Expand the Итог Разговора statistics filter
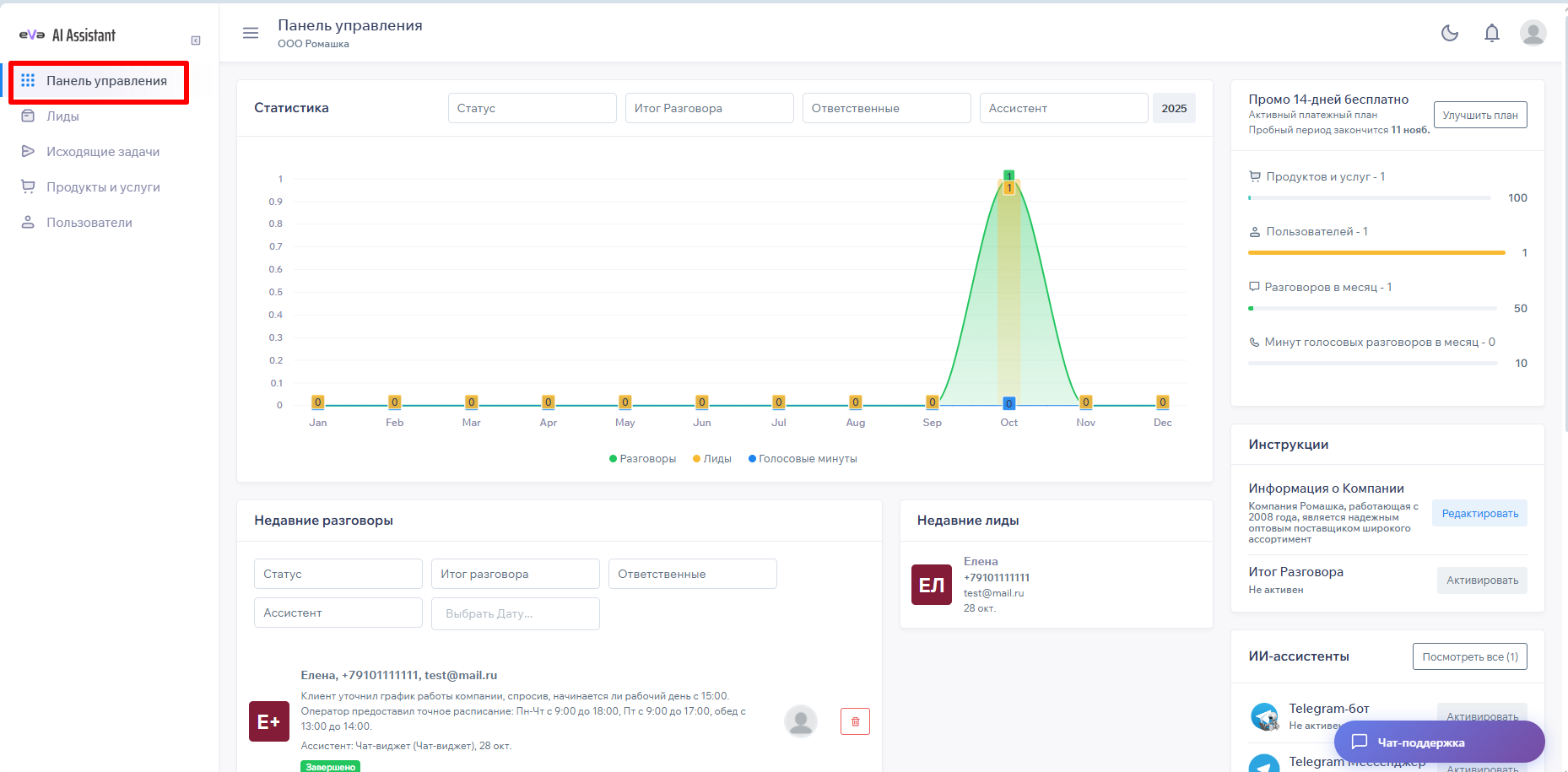The width and height of the screenshot is (1568, 772). pyautogui.click(x=709, y=108)
